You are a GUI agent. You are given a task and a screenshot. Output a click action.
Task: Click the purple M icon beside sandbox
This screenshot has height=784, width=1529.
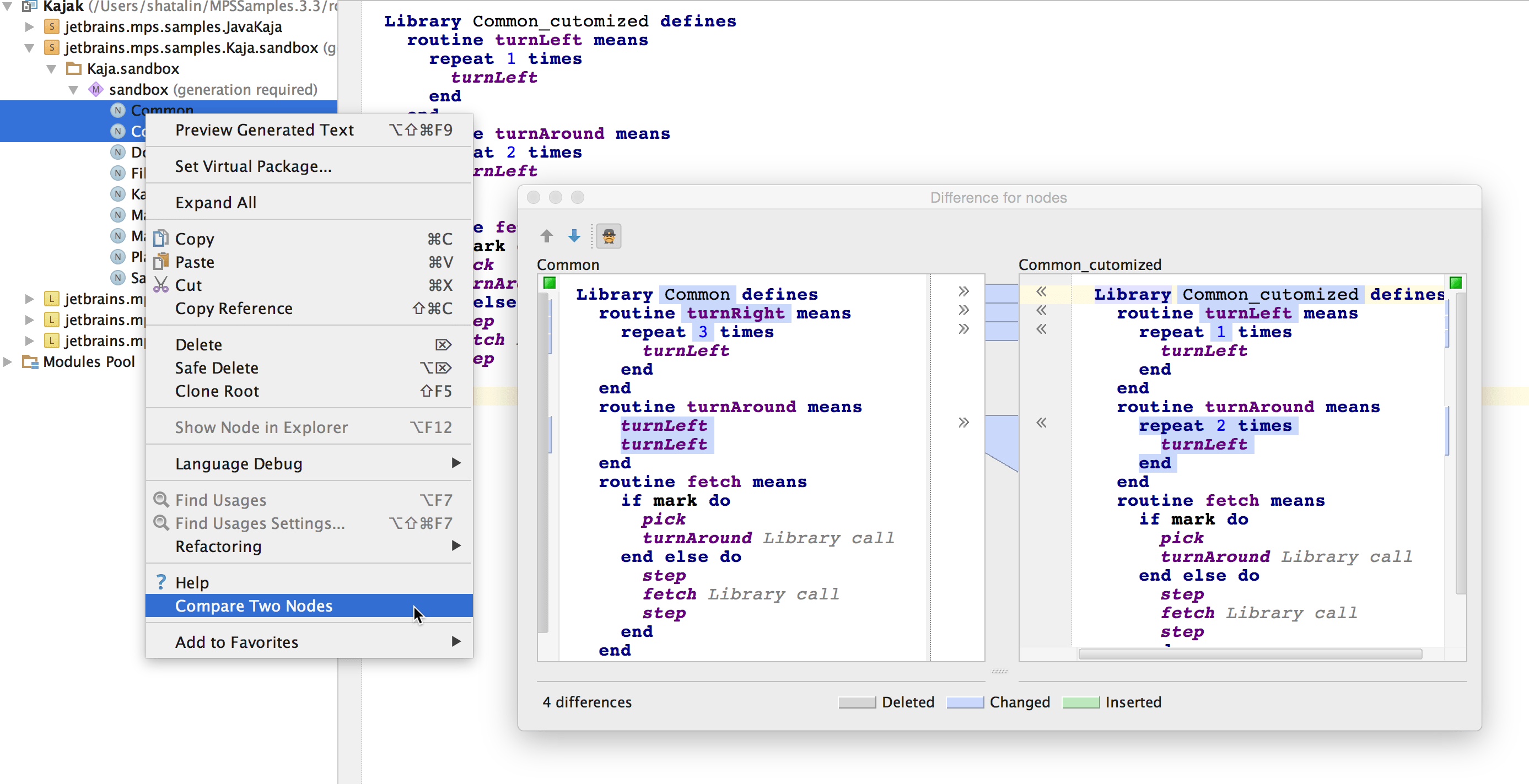click(x=95, y=89)
